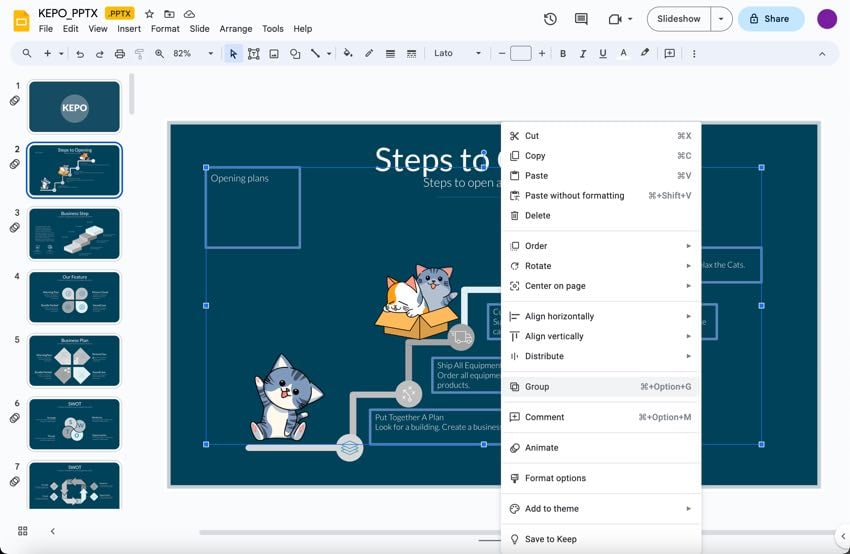Image resolution: width=850 pixels, height=554 pixels.
Task: Select the paint format roller icon
Action: (137, 54)
